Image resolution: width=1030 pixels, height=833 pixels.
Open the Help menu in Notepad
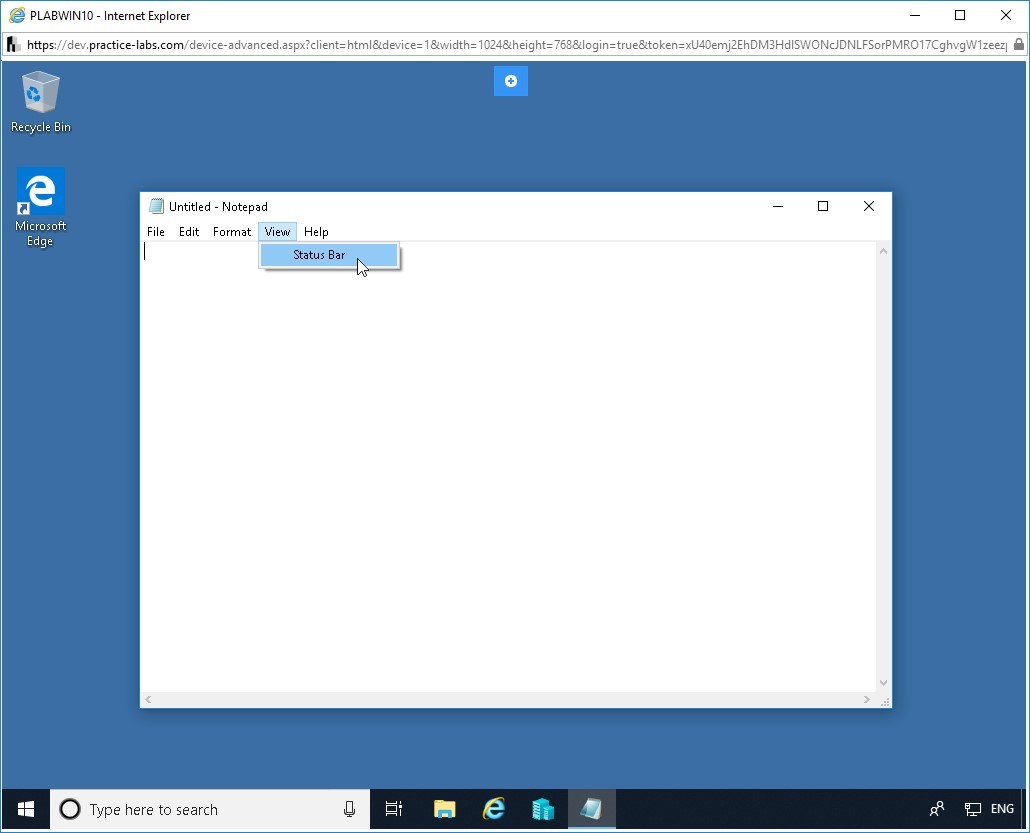click(x=316, y=232)
